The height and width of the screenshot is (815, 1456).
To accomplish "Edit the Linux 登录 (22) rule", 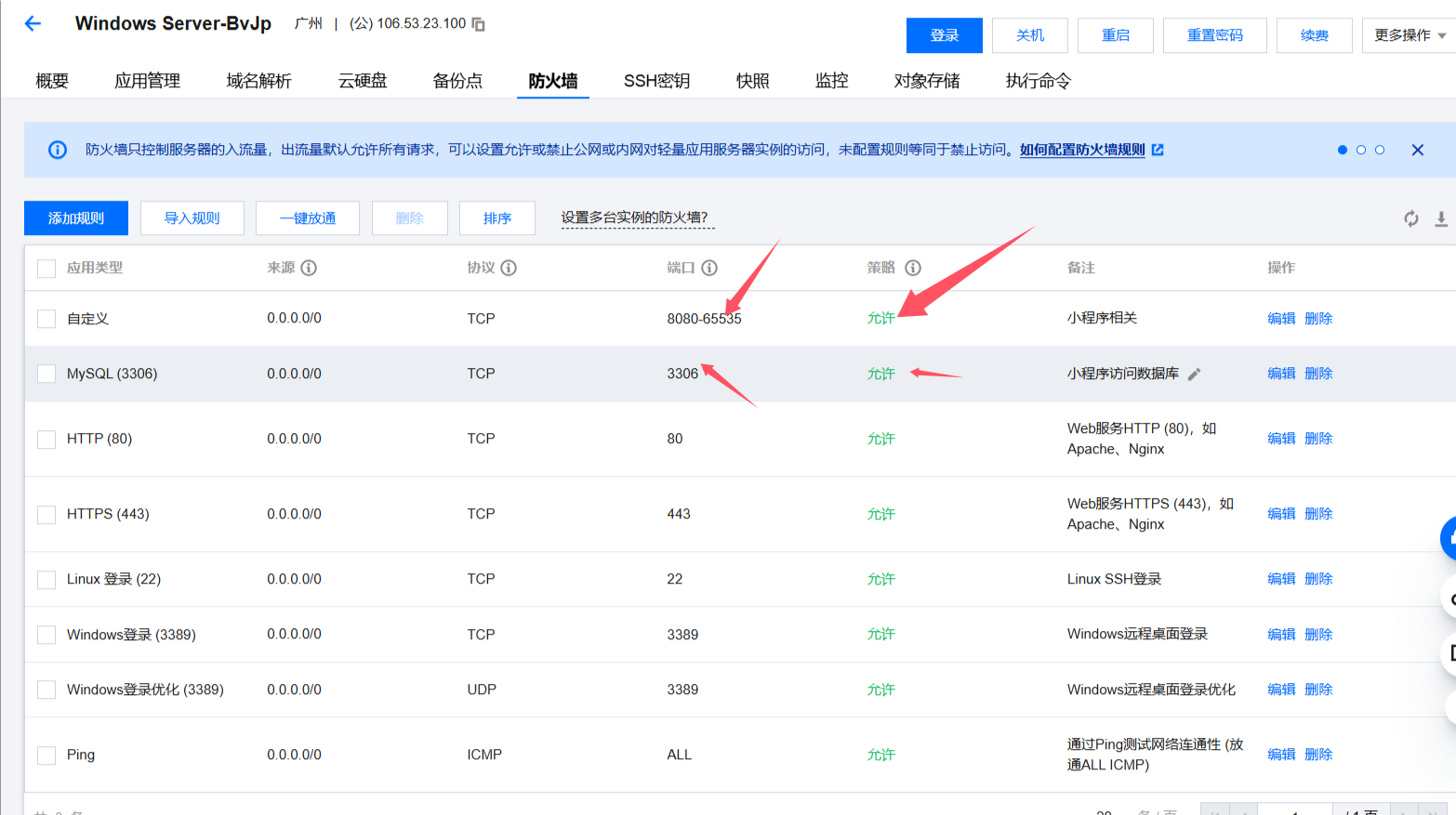I will [1281, 579].
